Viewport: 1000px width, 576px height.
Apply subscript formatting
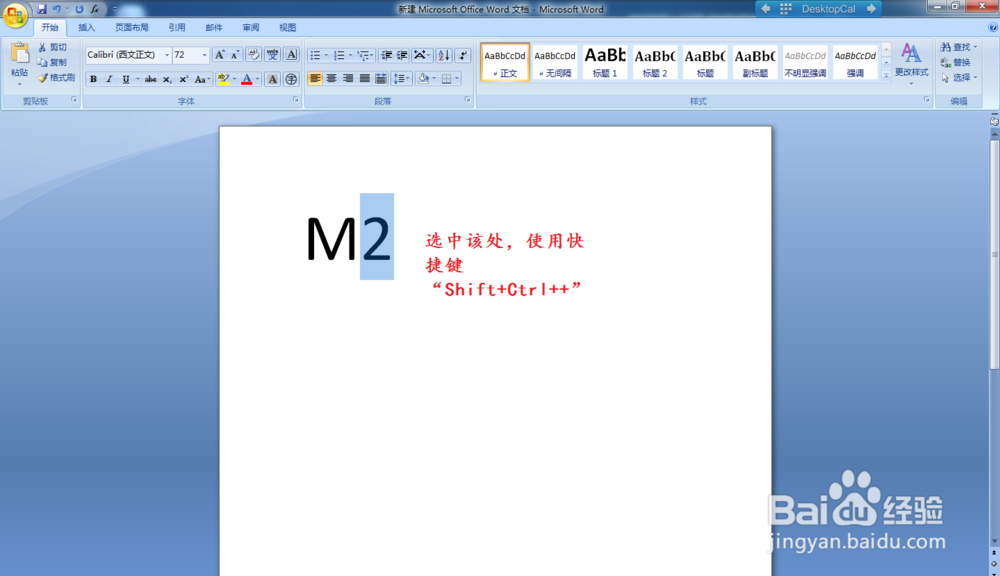click(167, 78)
